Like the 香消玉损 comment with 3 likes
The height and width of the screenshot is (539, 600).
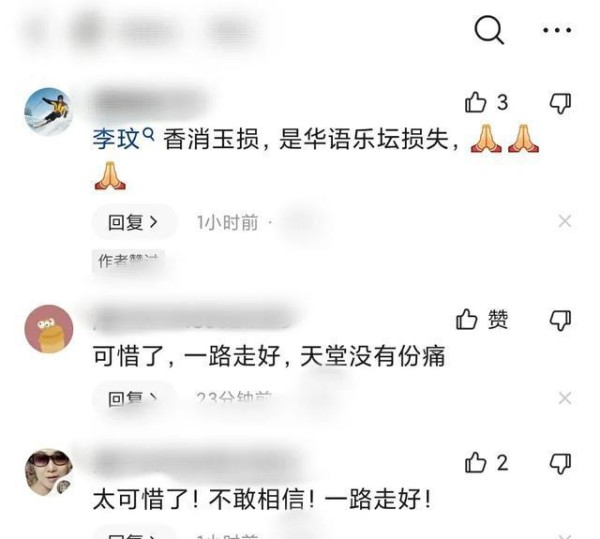click(486, 102)
